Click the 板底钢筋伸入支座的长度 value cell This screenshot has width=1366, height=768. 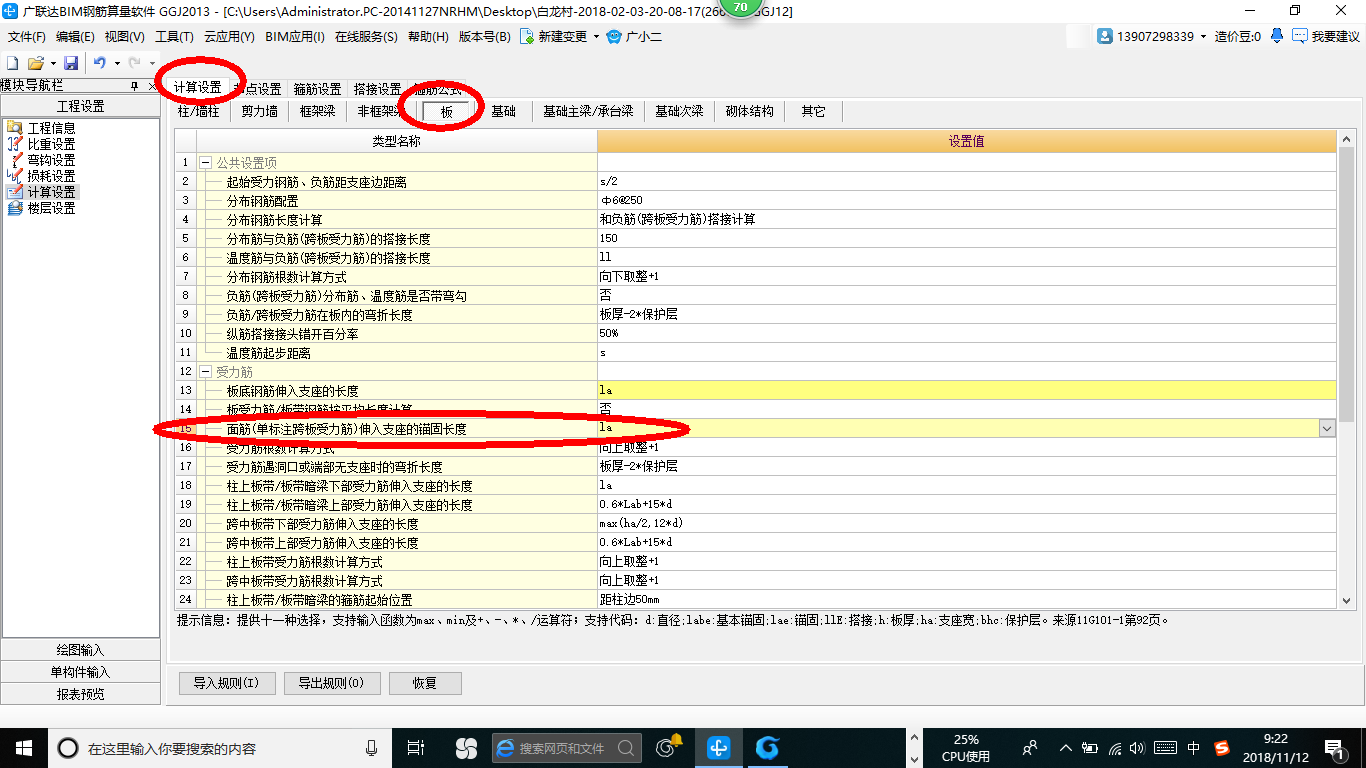coord(966,390)
